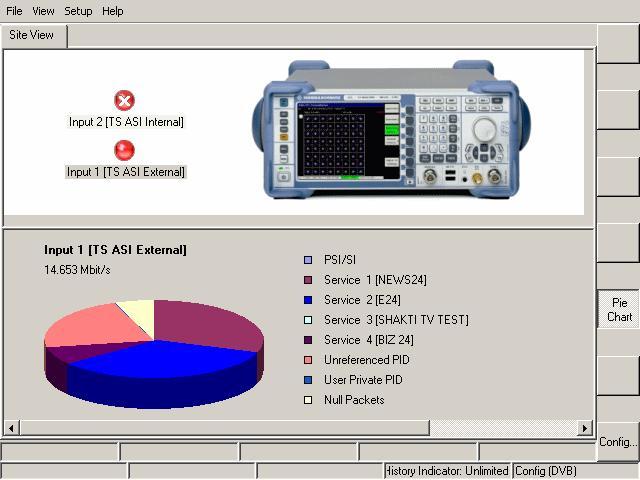Click the horizontal scrollbar right arrow
Viewport: 640px width, 480px height.
(x=586, y=428)
